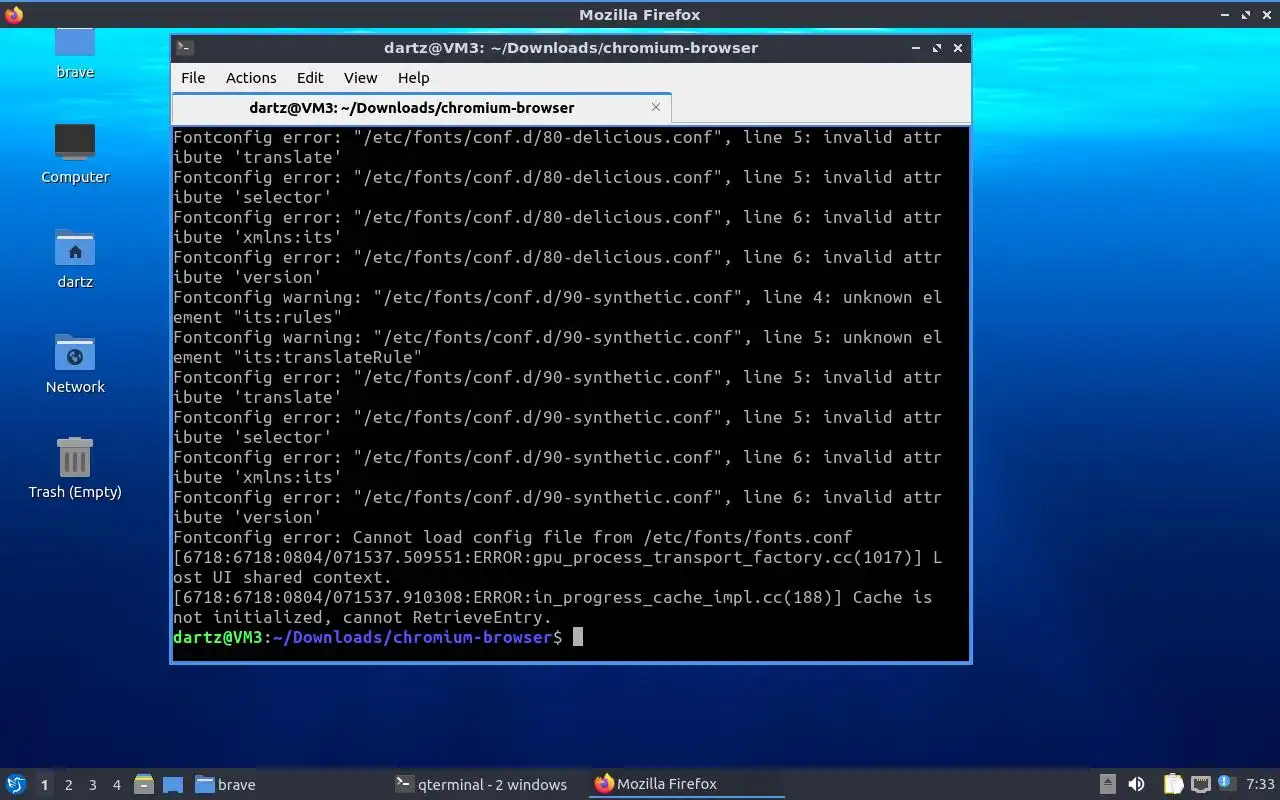Screen dimensions: 1280x800
Task: Open the removable media eject tray icon
Action: point(1108,784)
